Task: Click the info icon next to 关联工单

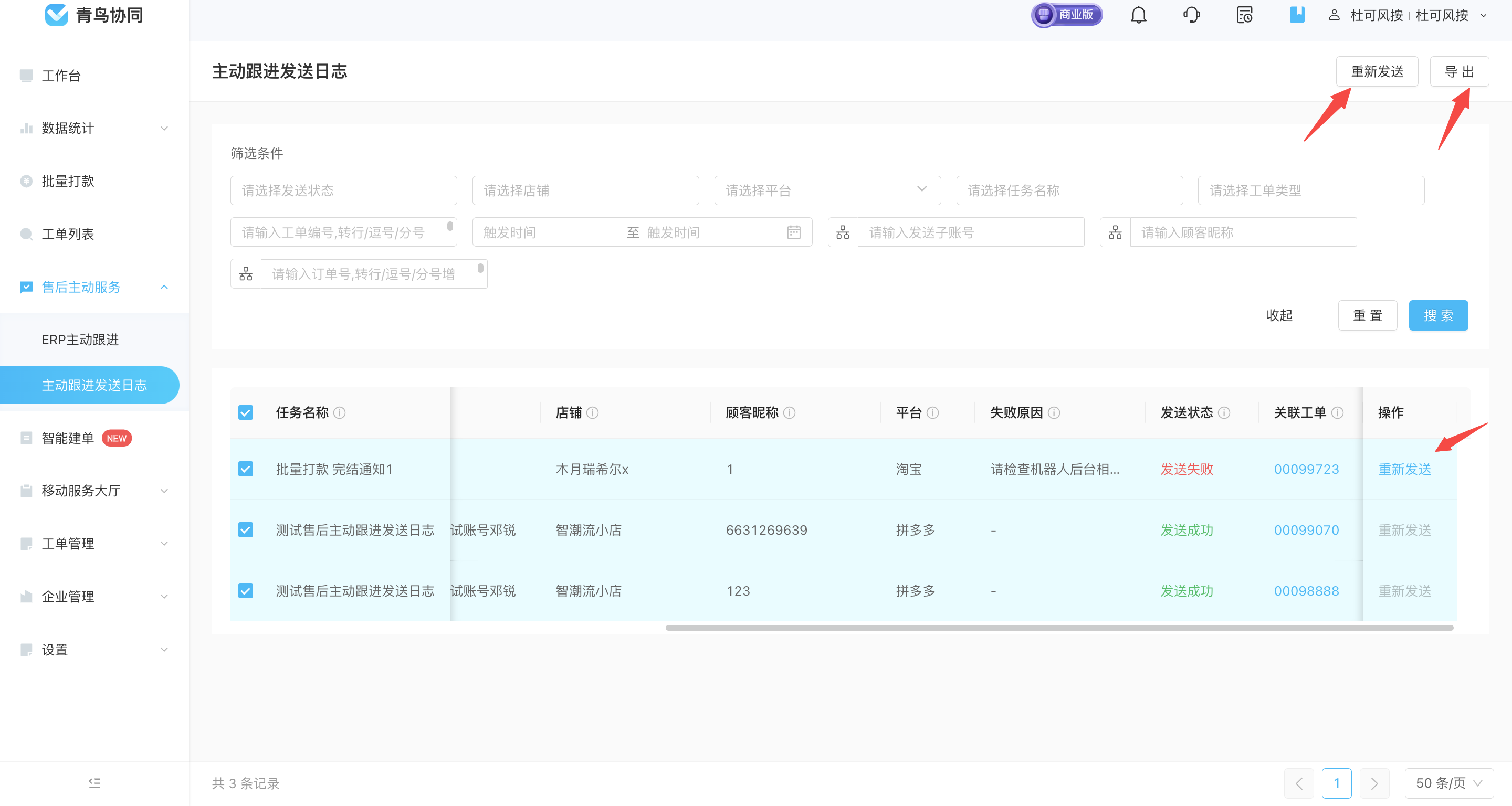Action: (x=1337, y=412)
